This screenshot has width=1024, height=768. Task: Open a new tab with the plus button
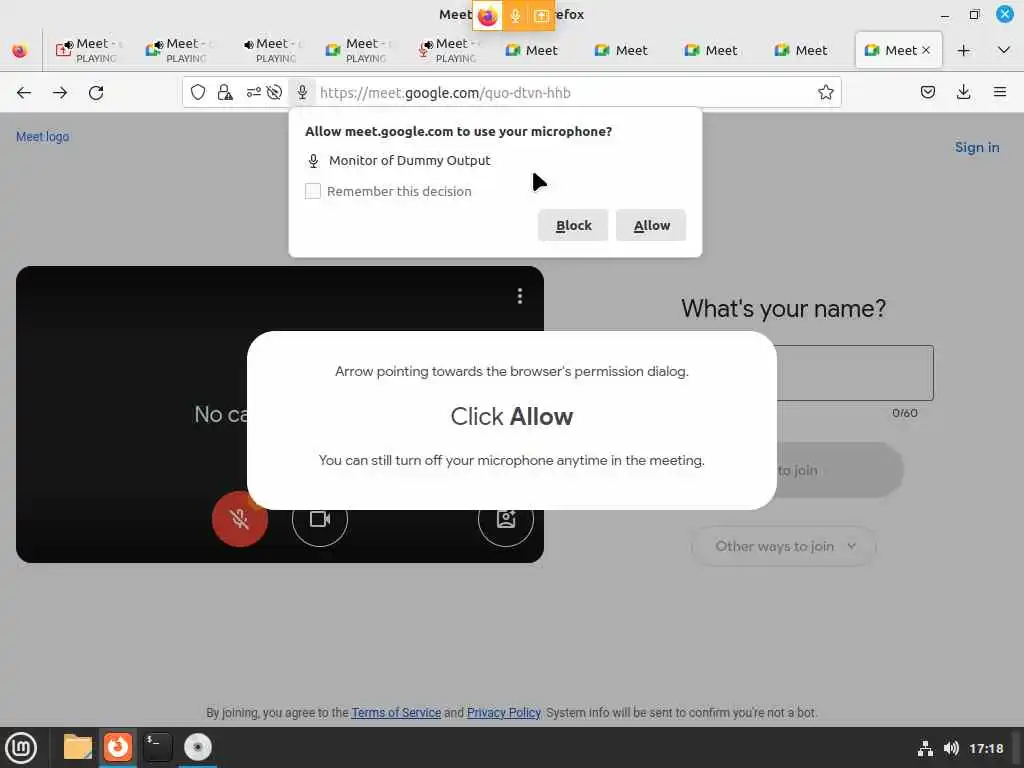[963, 50]
